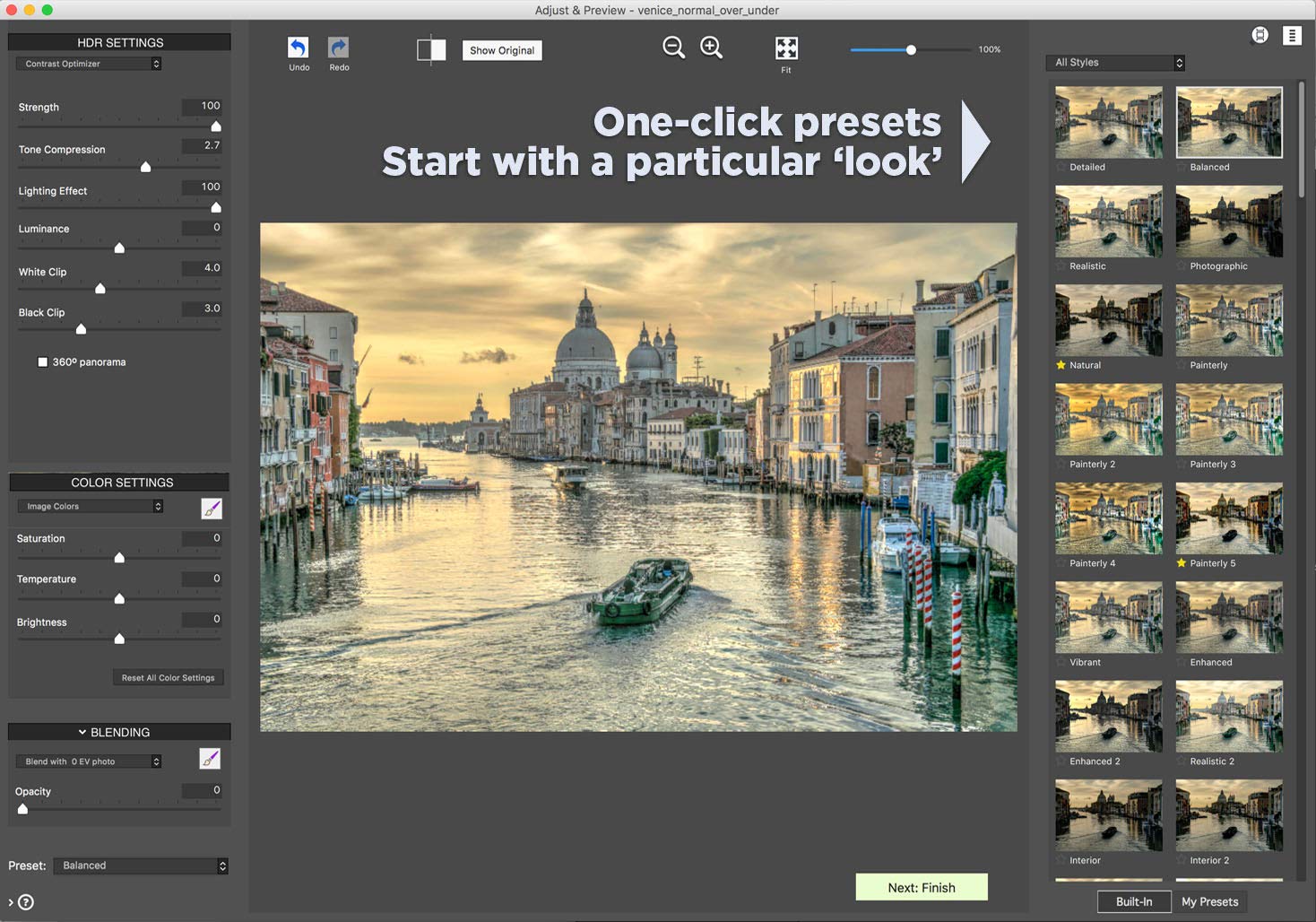Viewport: 1316px width, 922px height.
Task: Toggle favorite star on Natural preset
Action: [1061, 365]
